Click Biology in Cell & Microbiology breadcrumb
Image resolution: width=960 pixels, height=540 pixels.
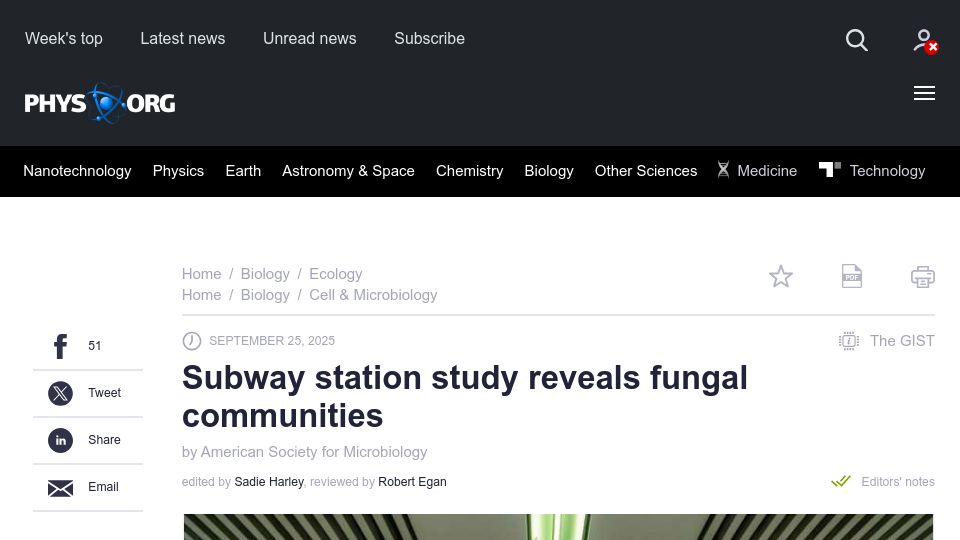click(x=265, y=295)
